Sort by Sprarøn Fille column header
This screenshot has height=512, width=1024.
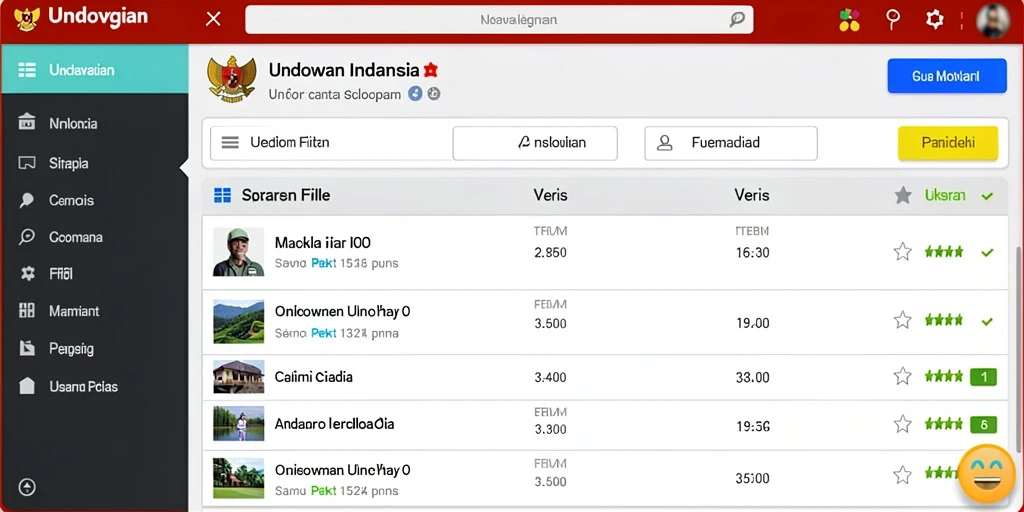[x=285, y=195]
